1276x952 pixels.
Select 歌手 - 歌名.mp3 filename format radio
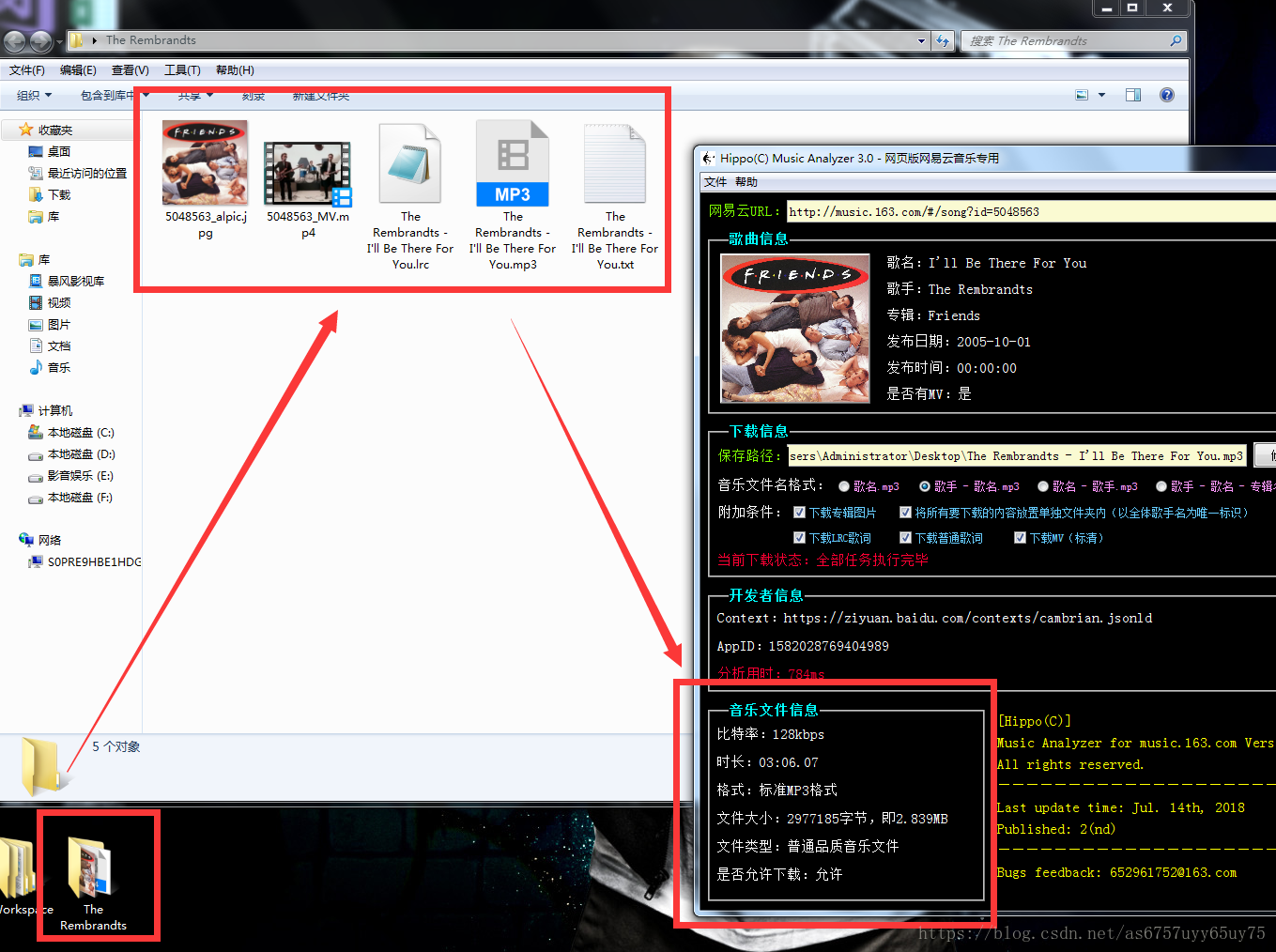[925, 486]
